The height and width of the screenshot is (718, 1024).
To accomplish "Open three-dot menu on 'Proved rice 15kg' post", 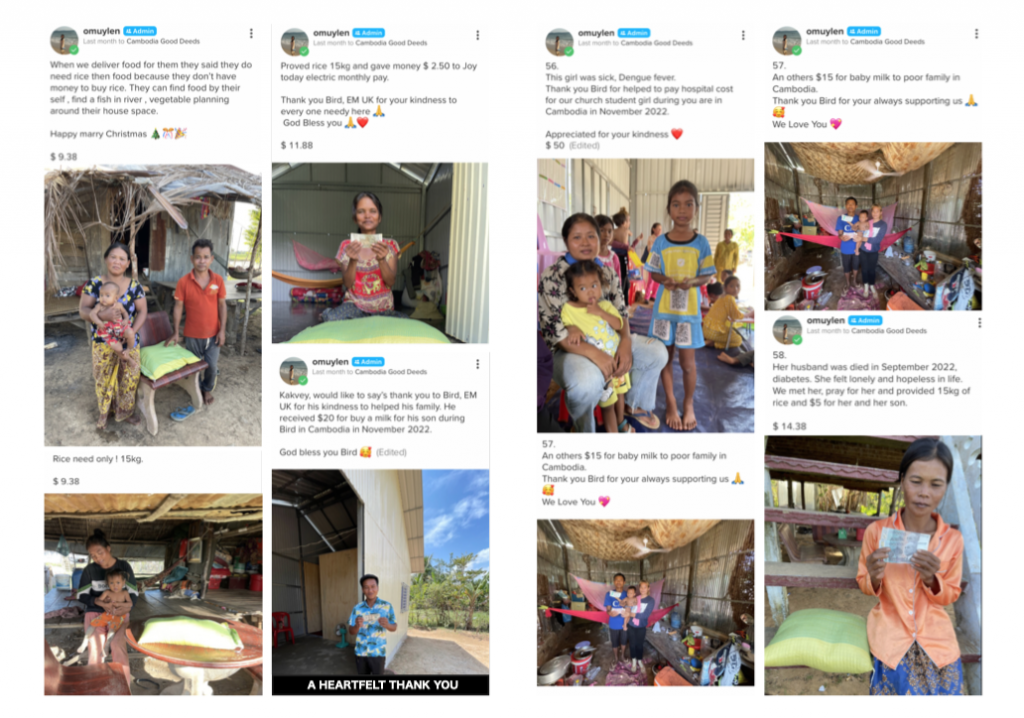I will (478, 35).
